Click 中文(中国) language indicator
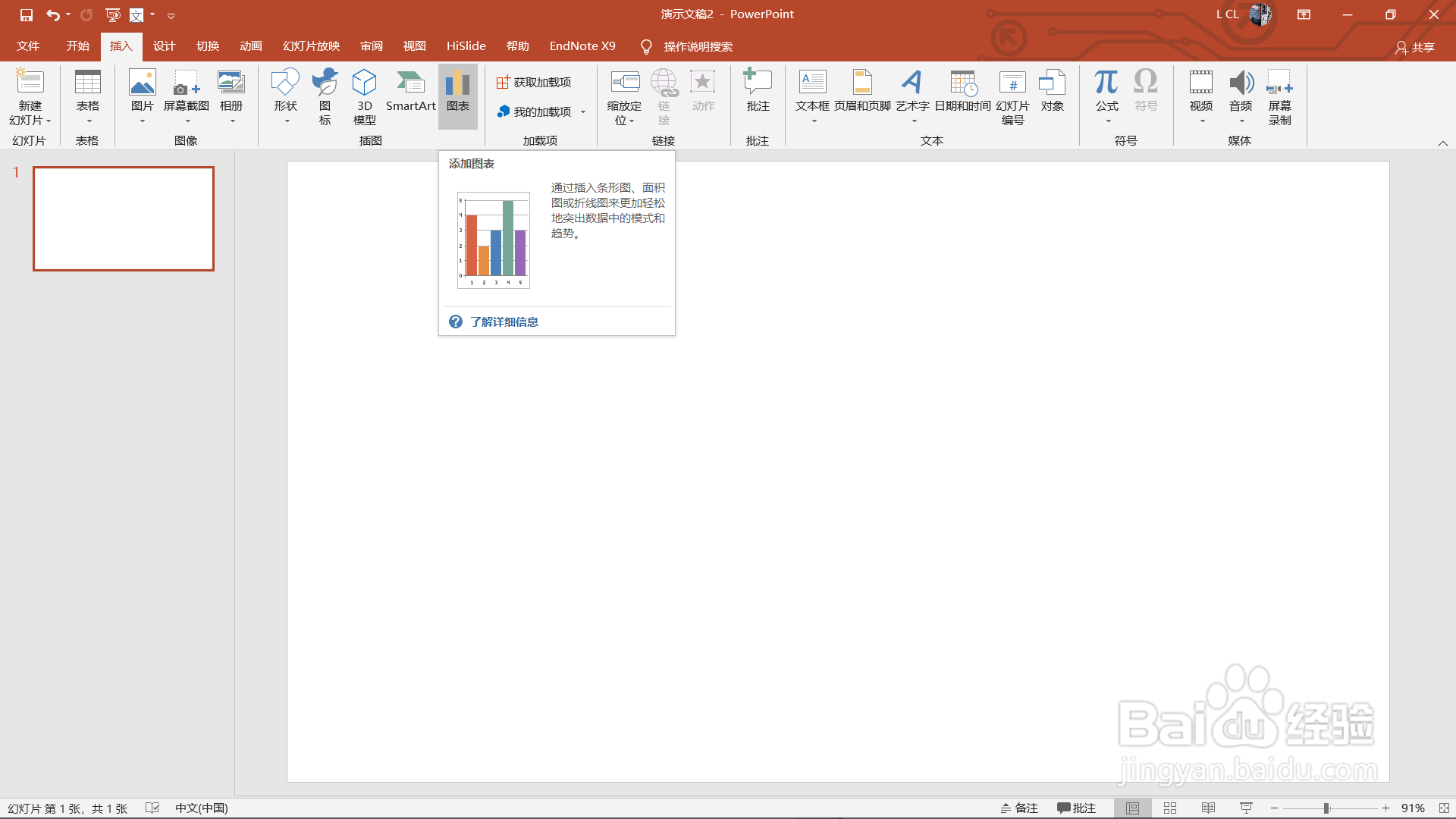Screen dimensions: 1456x819 (202, 808)
